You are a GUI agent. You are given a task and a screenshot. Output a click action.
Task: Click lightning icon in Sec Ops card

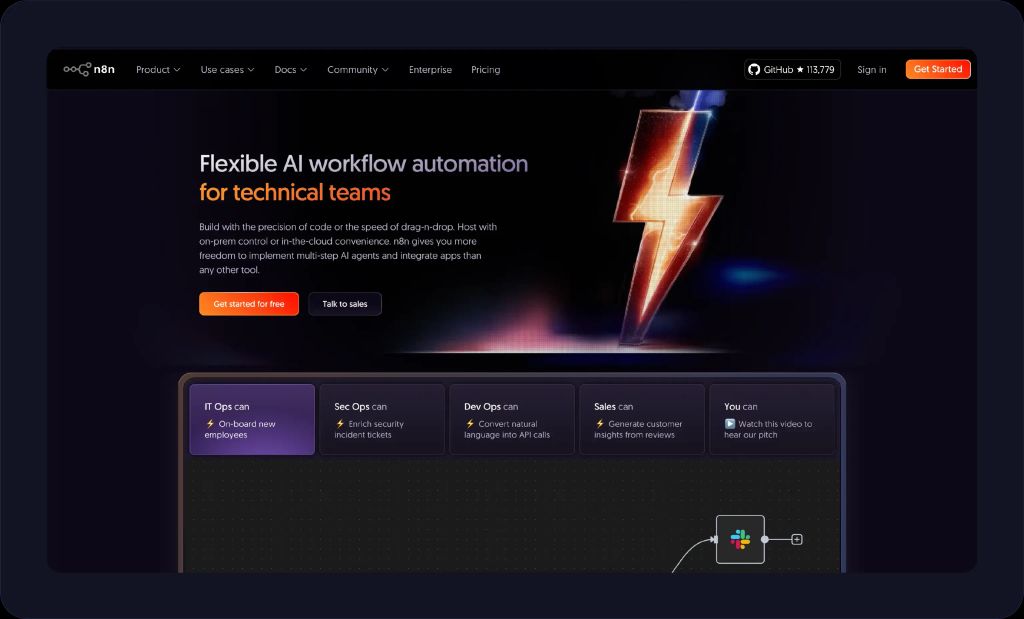(x=340, y=424)
